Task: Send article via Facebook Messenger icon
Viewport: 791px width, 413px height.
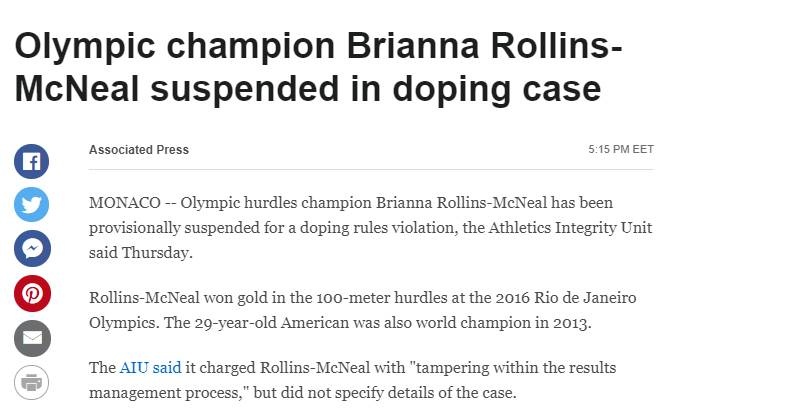Action: coord(32,248)
